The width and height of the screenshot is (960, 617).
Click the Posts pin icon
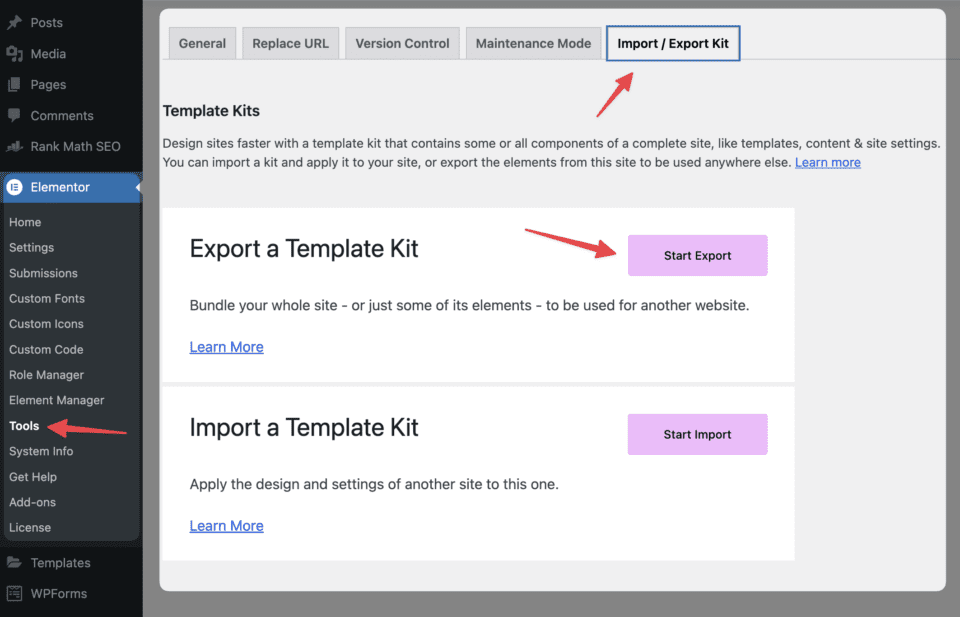(14, 22)
